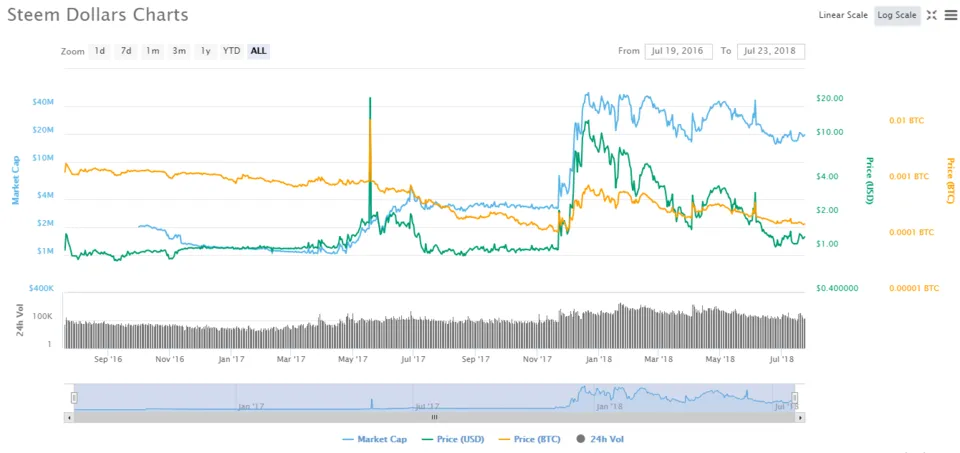This screenshot has height=453, width=960.
Task: Grab the navigator's right range handle
Action: click(795, 398)
